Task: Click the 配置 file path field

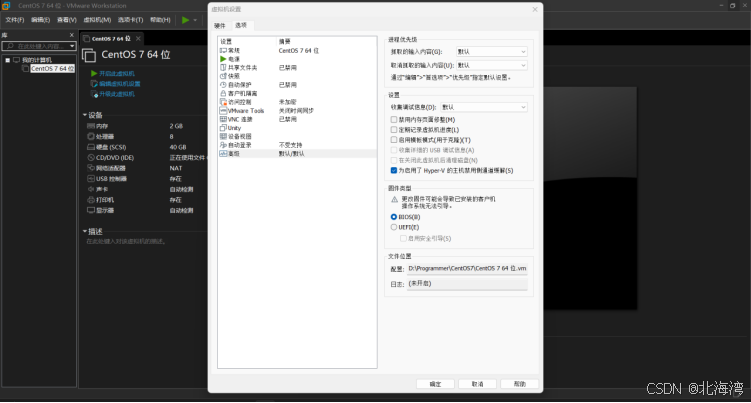Action: click(x=467, y=268)
